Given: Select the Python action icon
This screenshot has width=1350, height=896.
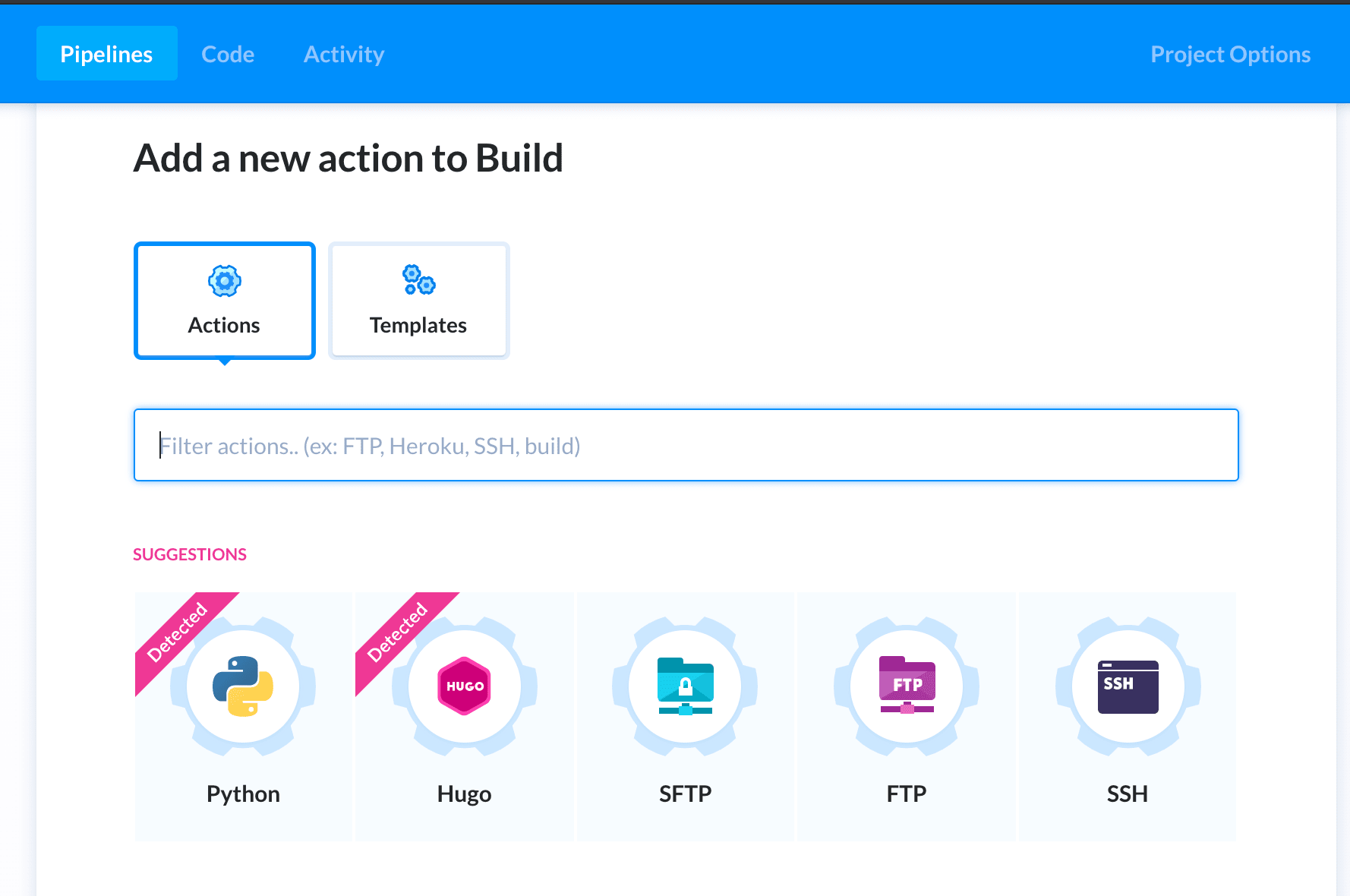Looking at the screenshot, I should (243, 686).
